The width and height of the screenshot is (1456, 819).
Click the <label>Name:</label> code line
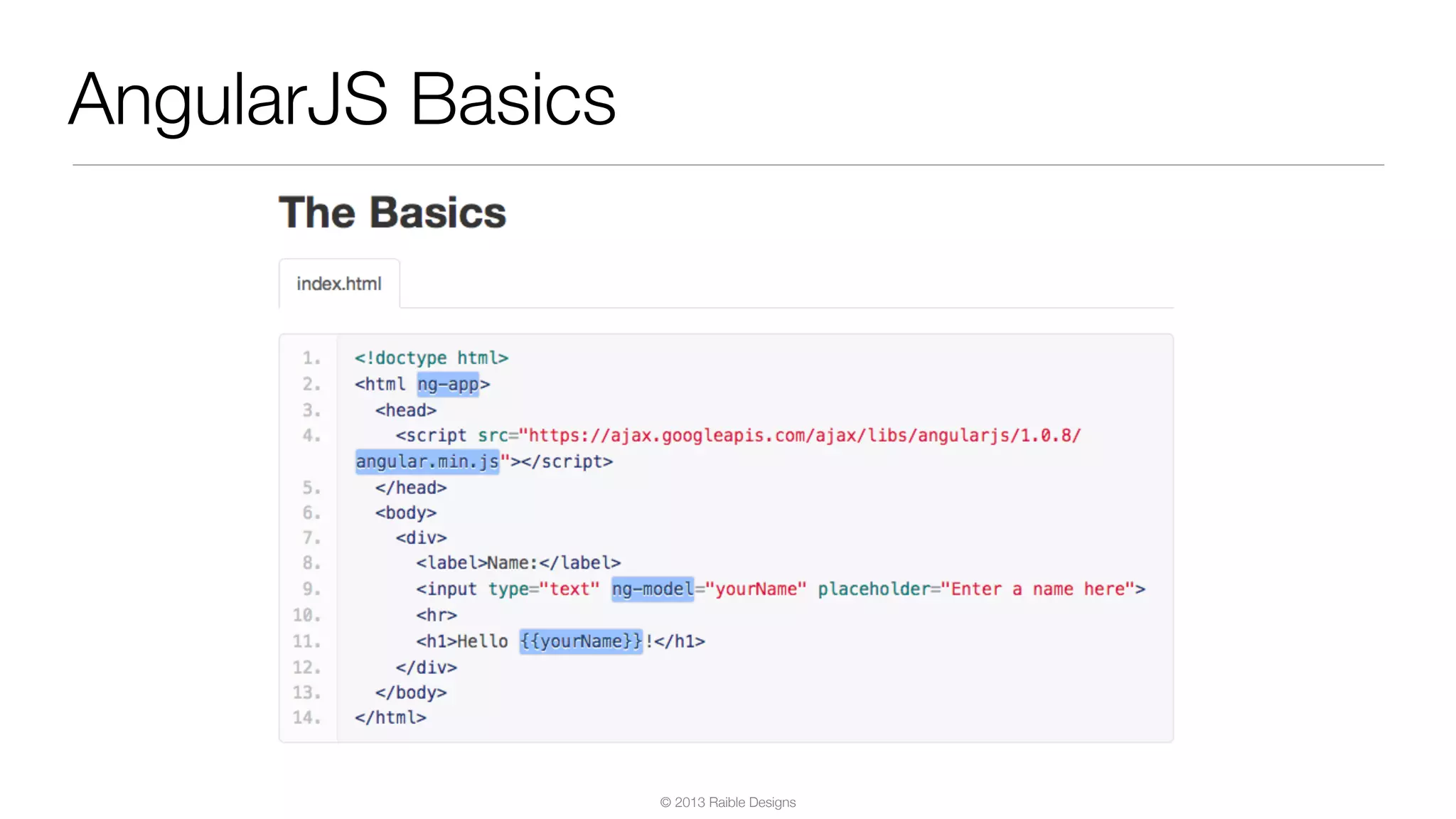[x=518, y=562]
